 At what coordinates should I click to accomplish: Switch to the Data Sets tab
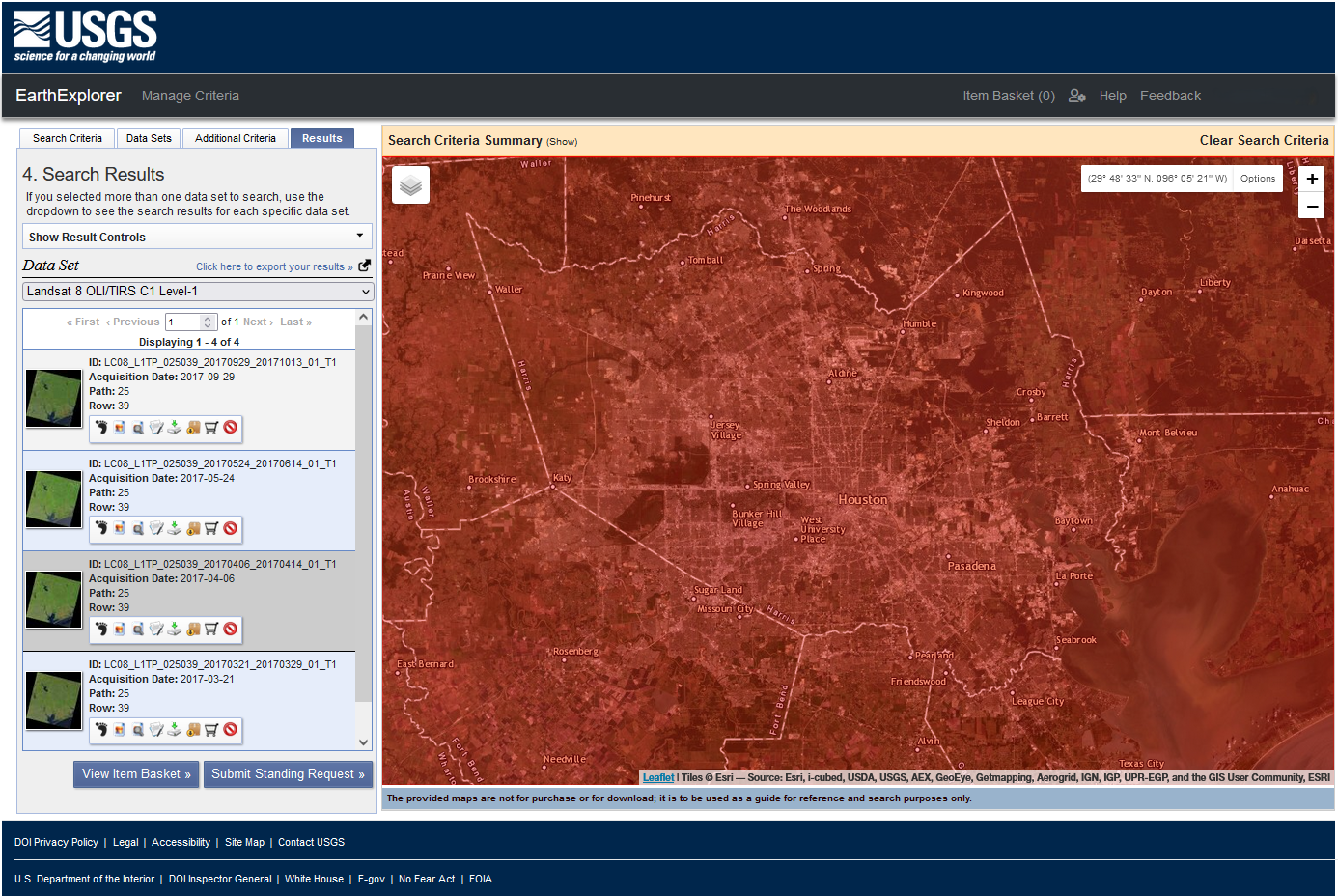tap(148, 137)
